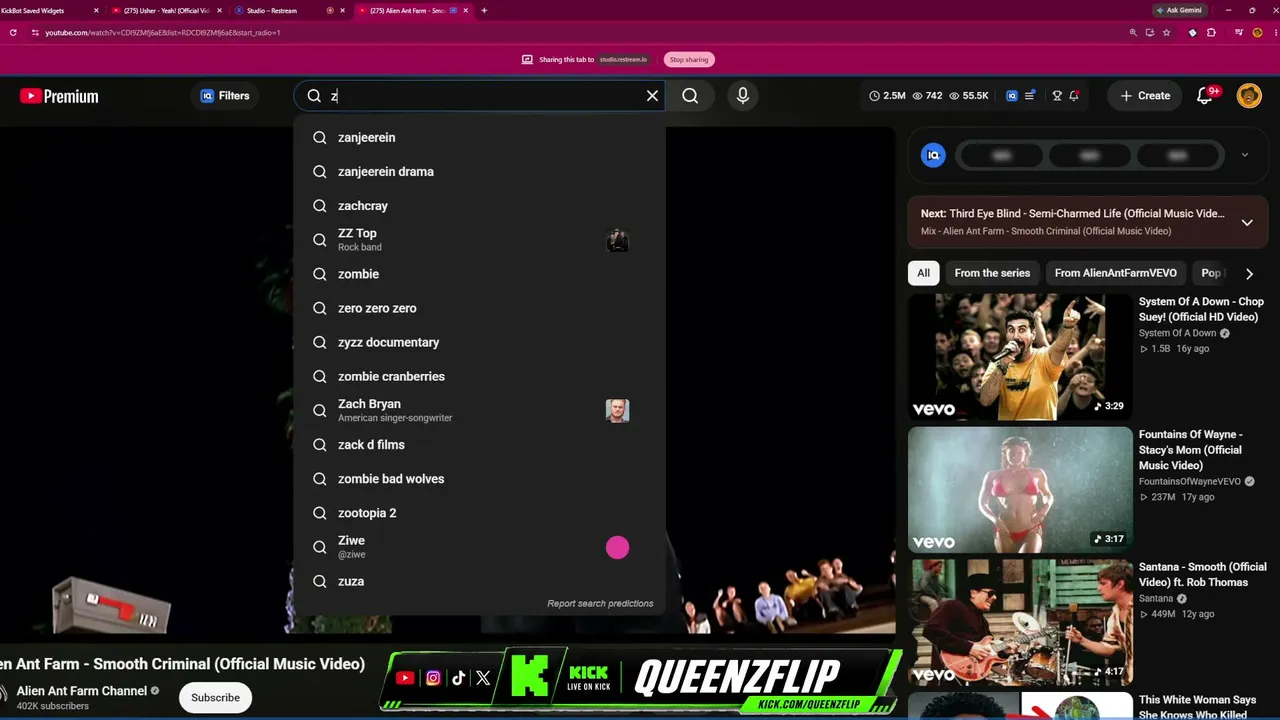The width and height of the screenshot is (1280, 720).
Task: Open Ask Gemini in the title bar
Action: [1179, 10]
